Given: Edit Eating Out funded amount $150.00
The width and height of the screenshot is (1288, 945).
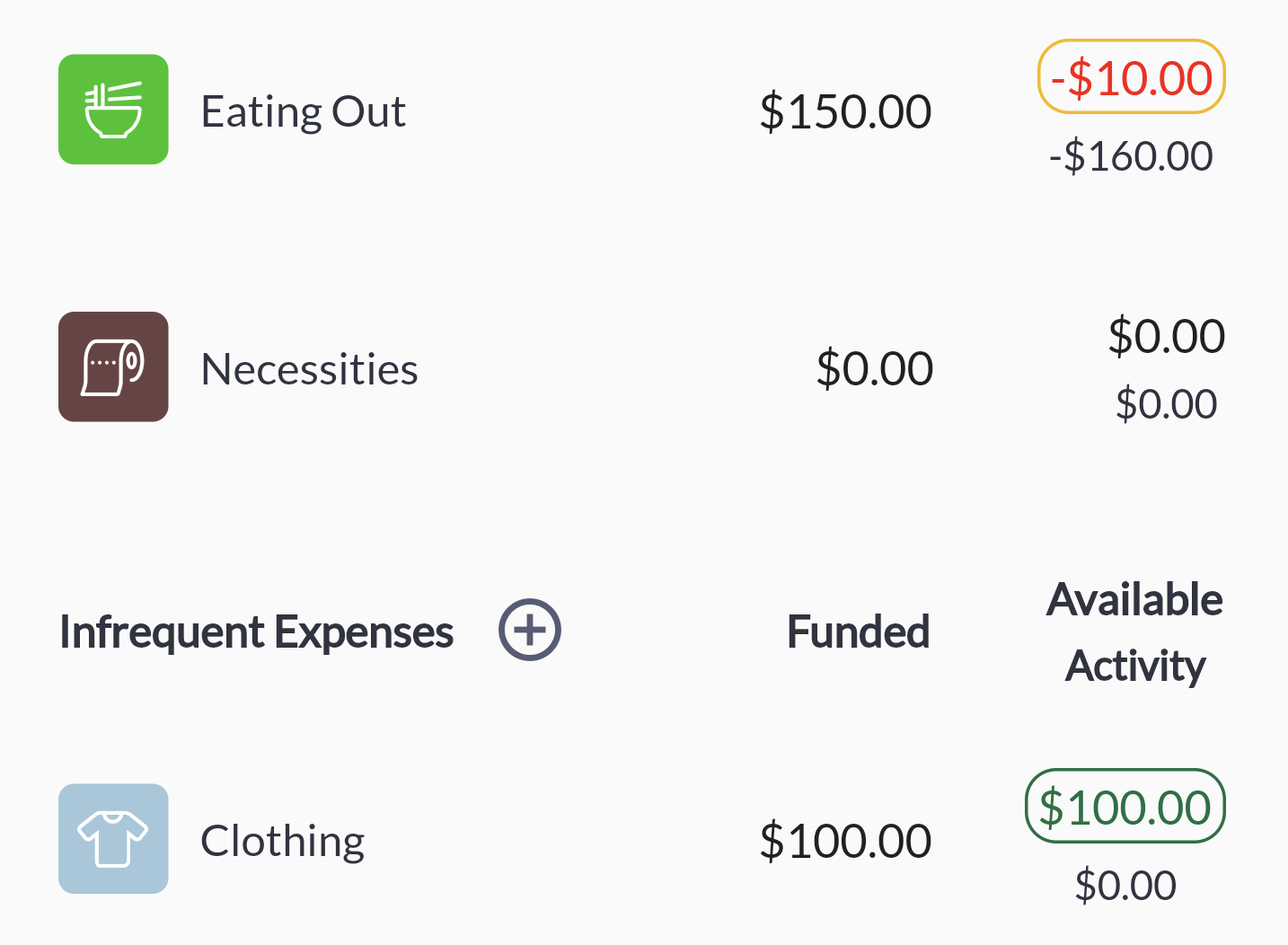Looking at the screenshot, I should point(845,111).
